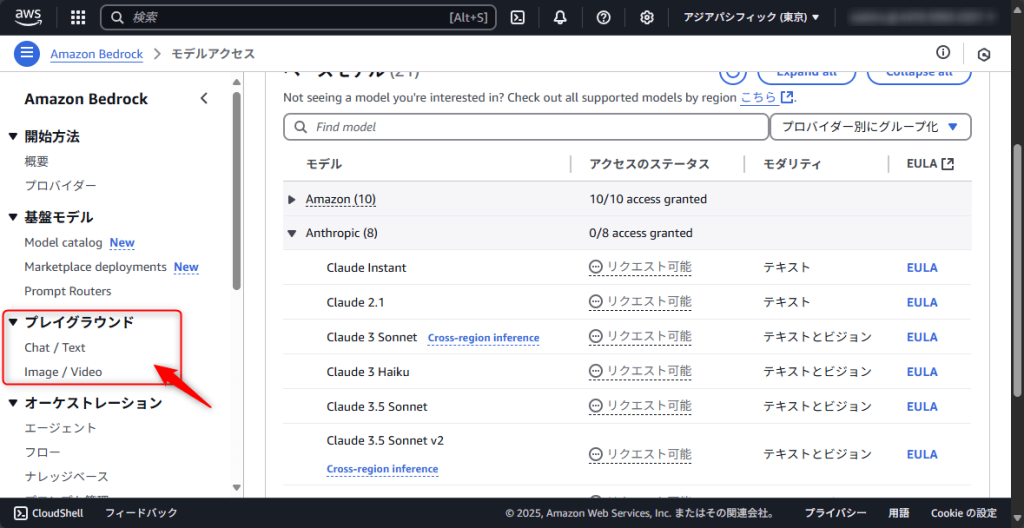This screenshot has width=1024, height=528.
Task: Open the notifications bell
Action: (560, 18)
